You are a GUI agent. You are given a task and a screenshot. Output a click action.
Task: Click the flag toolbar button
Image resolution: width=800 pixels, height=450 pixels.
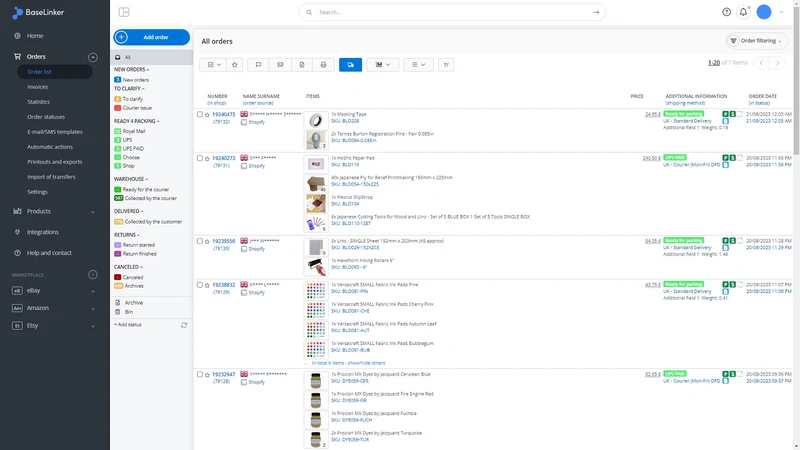[x=258, y=65]
